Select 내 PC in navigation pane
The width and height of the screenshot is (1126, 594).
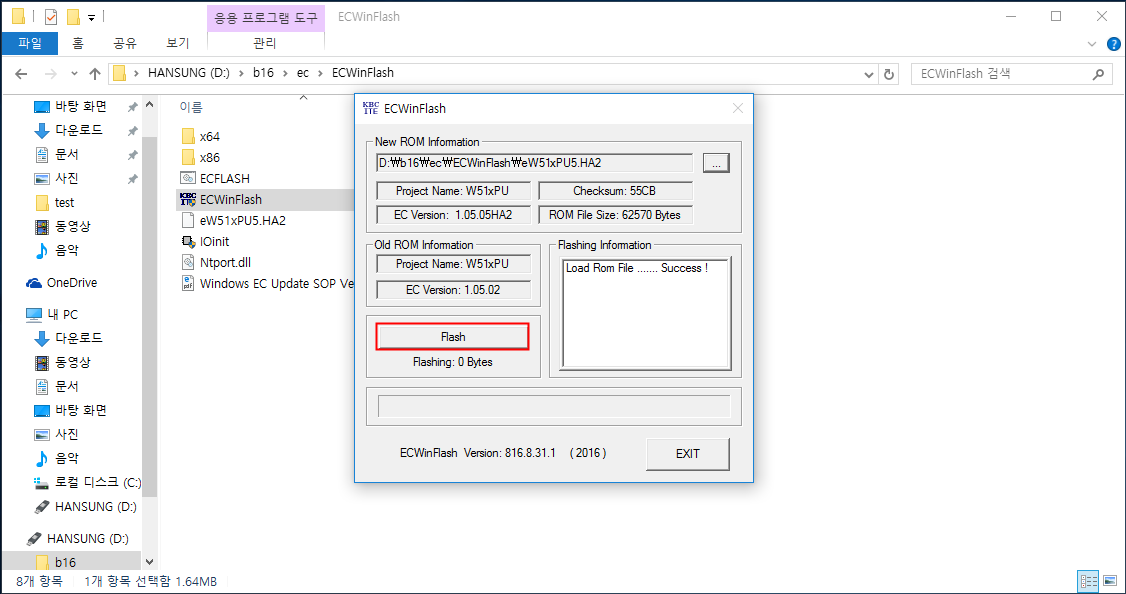click(x=61, y=315)
